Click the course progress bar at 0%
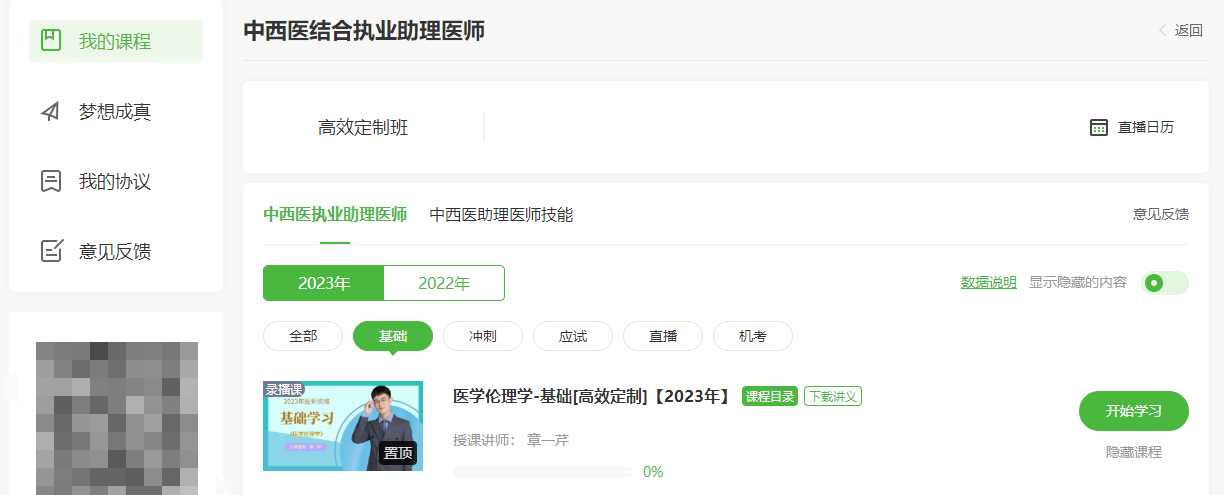 (542, 472)
